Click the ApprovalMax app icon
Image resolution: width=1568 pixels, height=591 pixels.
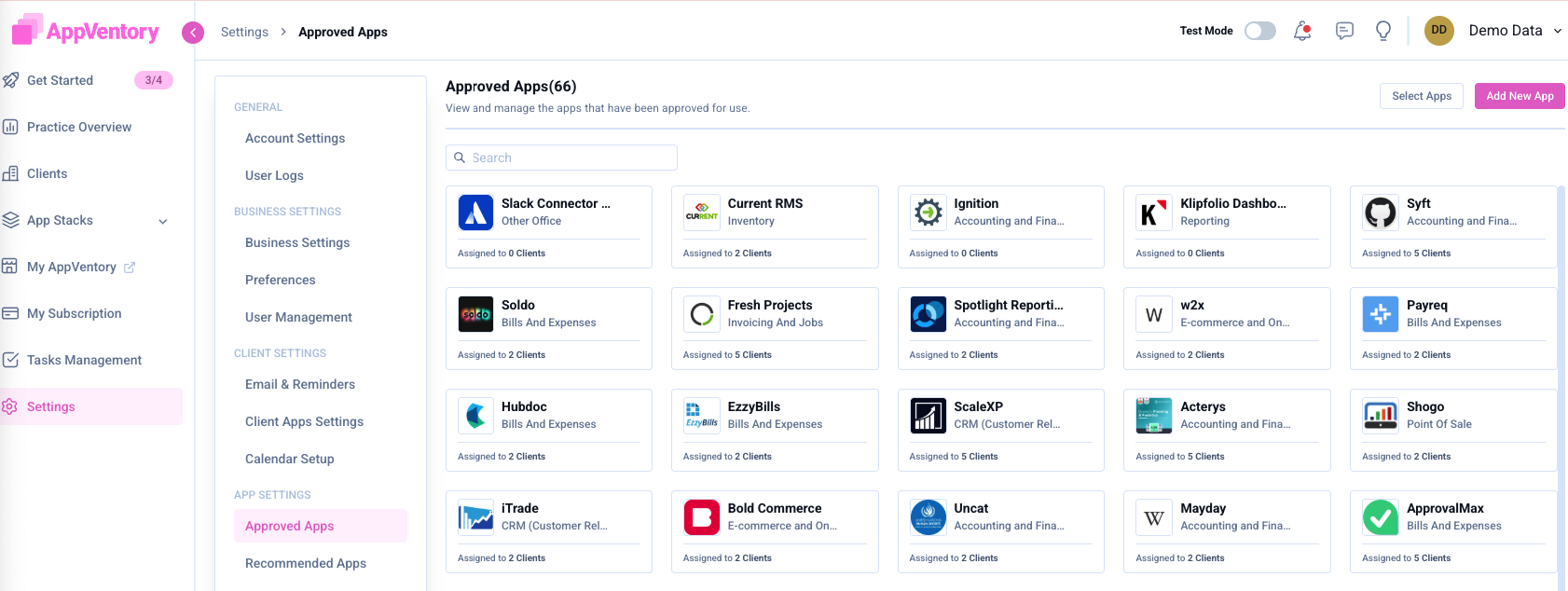[1381, 517]
